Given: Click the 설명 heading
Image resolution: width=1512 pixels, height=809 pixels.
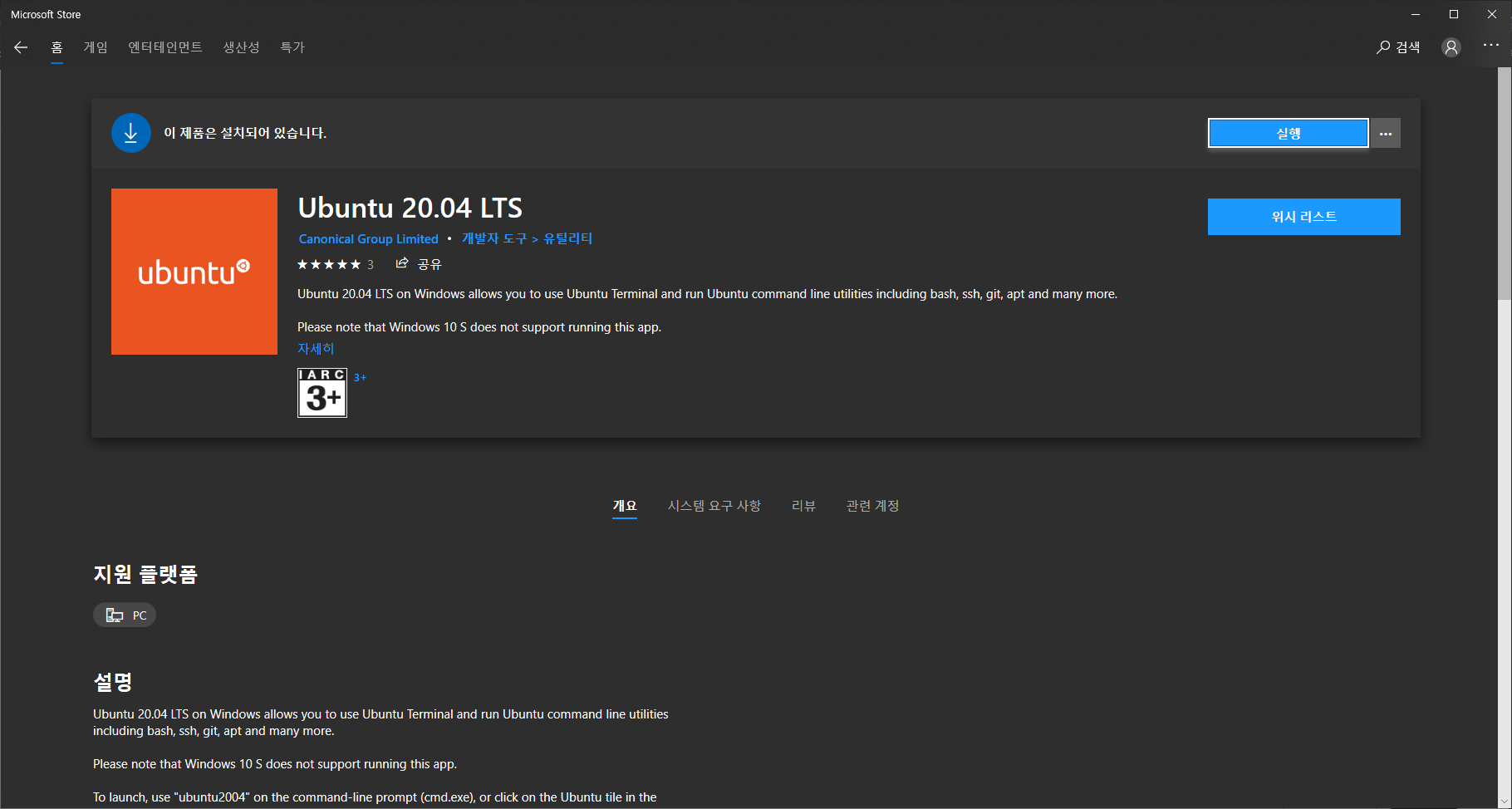Looking at the screenshot, I should tap(113, 682).
